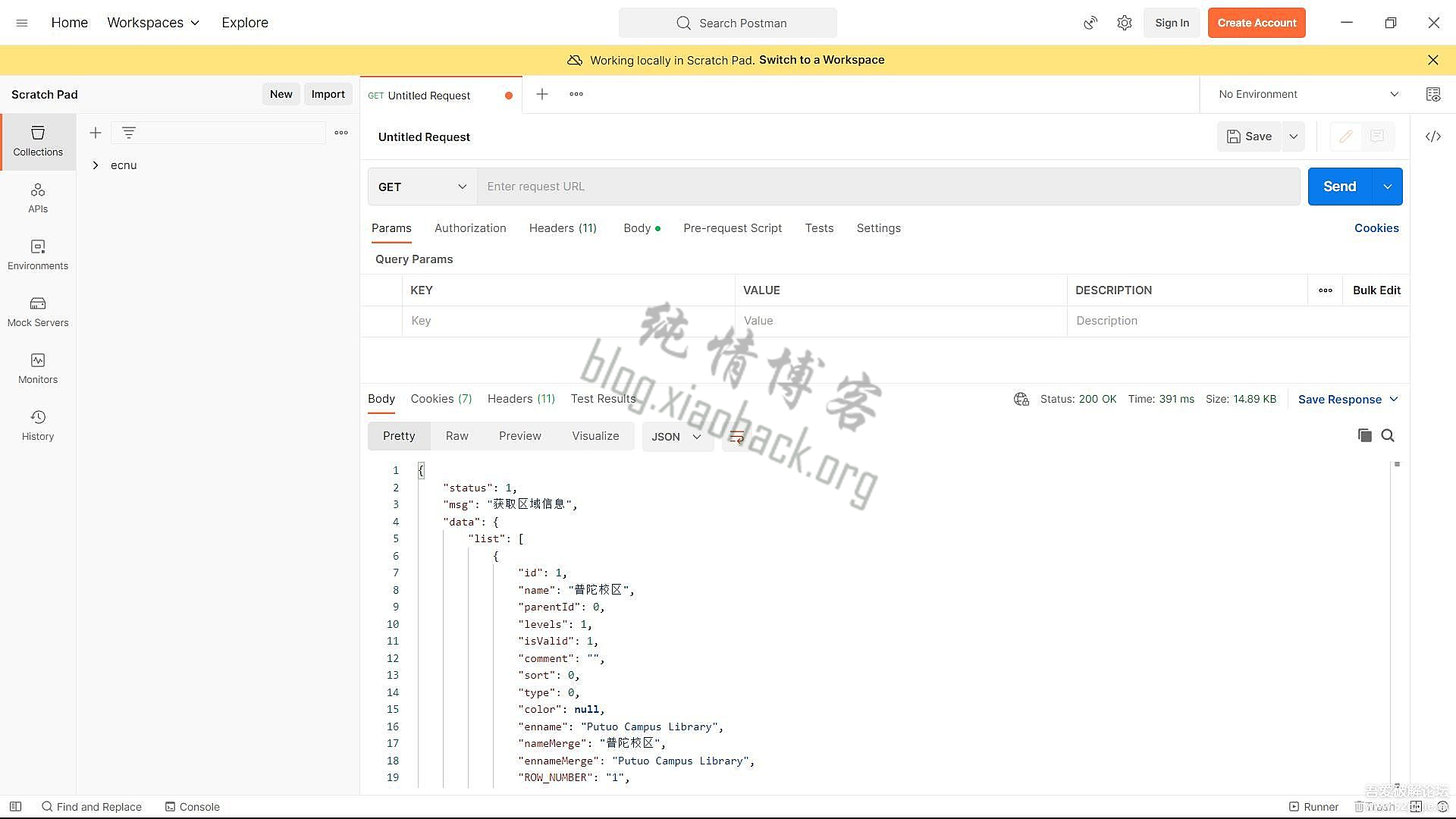The image size is (1456, 819).
Task: Open the No Environment selector
Action: pyautogui.click(x=1308, y=94)
